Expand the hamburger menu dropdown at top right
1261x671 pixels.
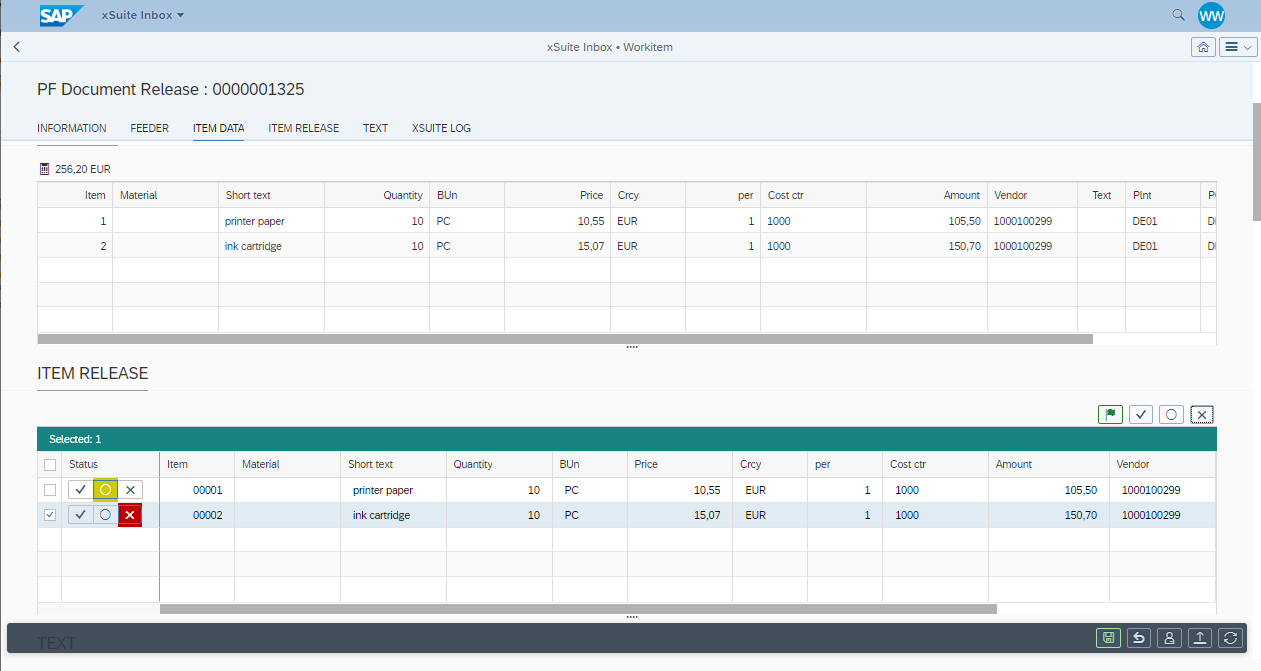click(1238, 47)
